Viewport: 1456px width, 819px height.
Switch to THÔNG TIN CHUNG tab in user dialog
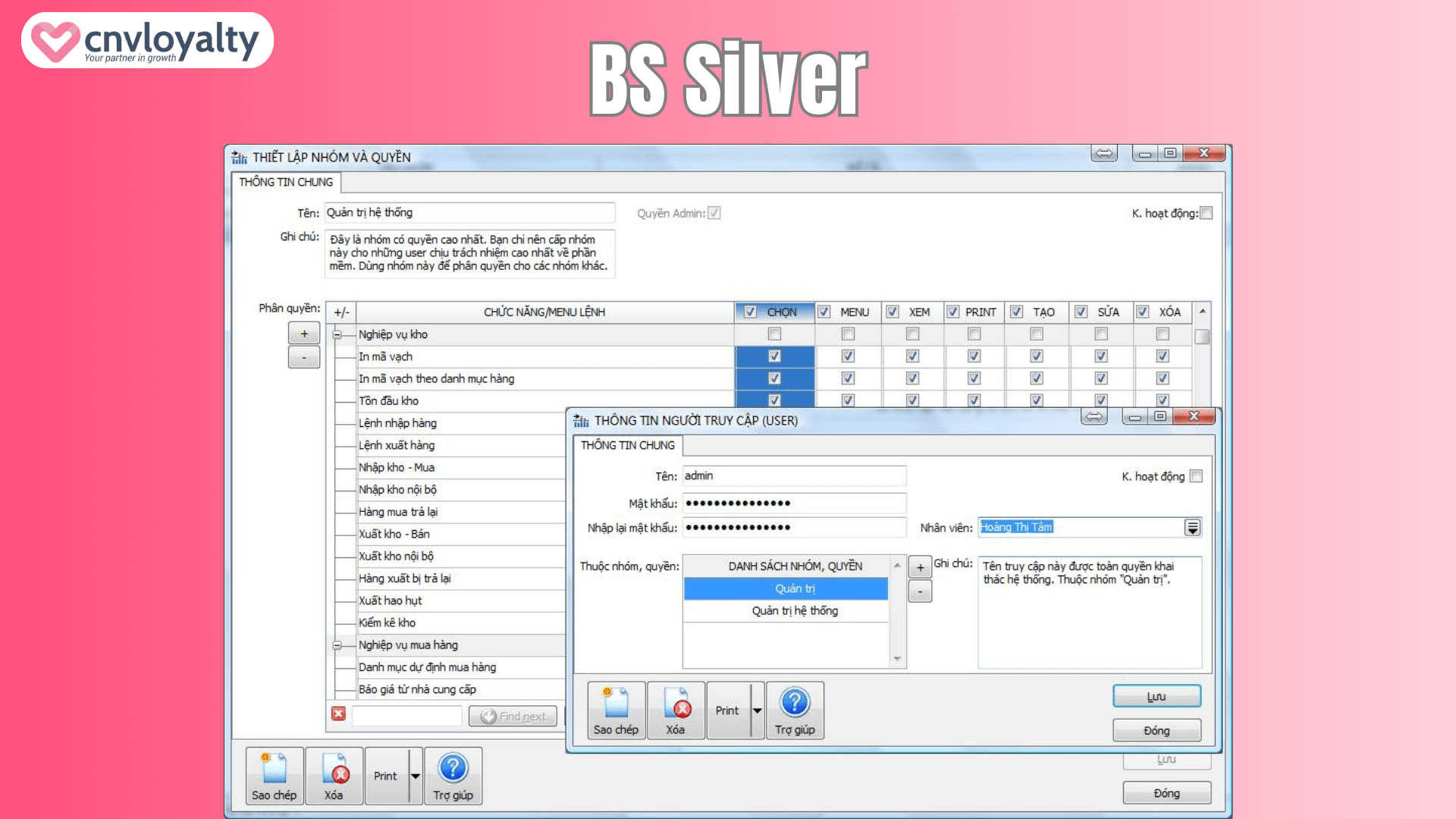point(627,446)
